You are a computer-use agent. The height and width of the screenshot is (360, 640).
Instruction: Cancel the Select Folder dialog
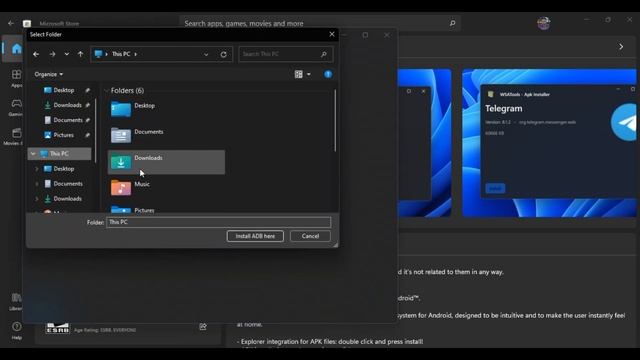[x=310, y=236]
